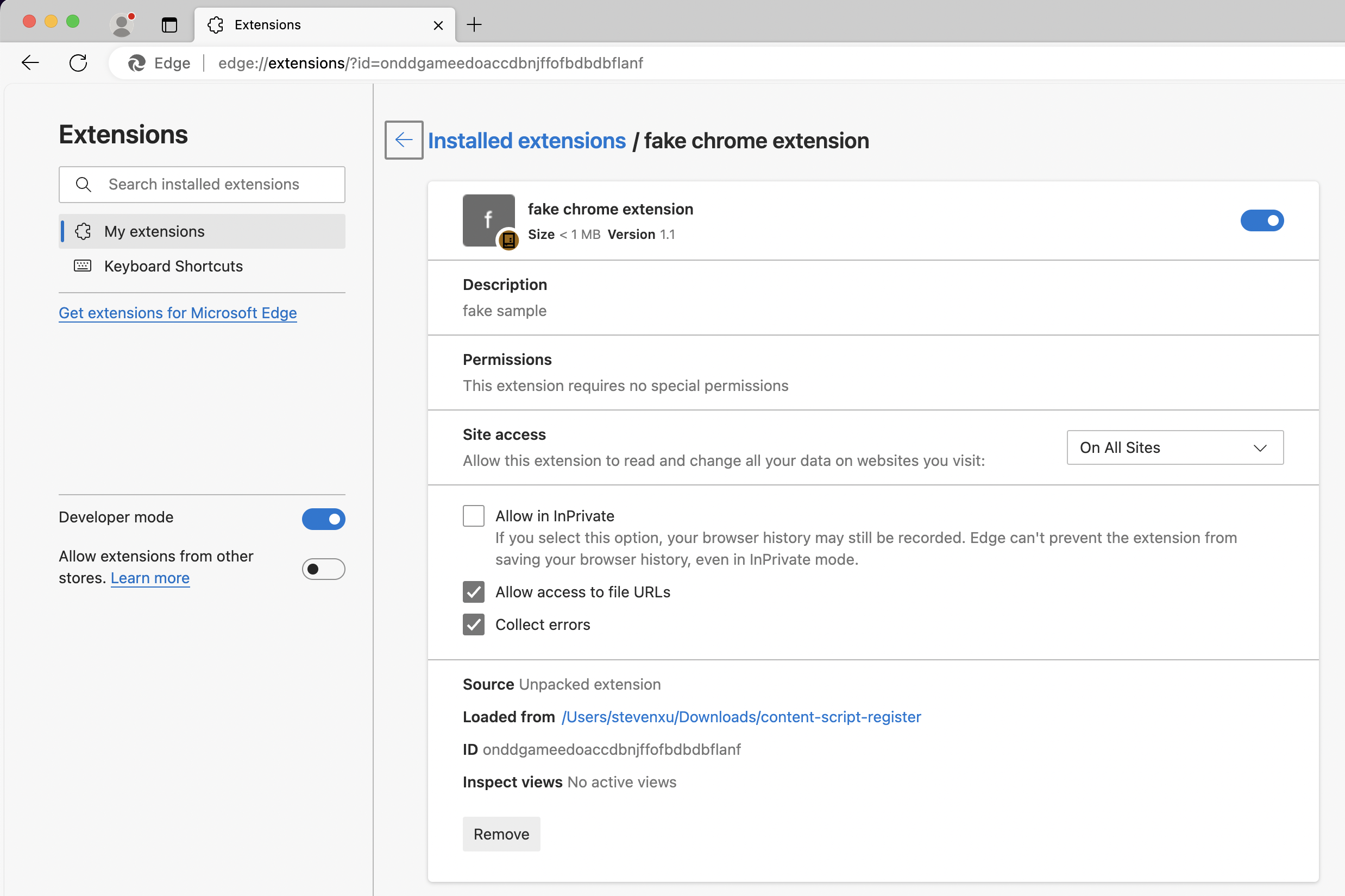The height and width of the screenshot is (896, 1345).
Task: Open the On All Sites dropdown
Action: click(1174, 447)
